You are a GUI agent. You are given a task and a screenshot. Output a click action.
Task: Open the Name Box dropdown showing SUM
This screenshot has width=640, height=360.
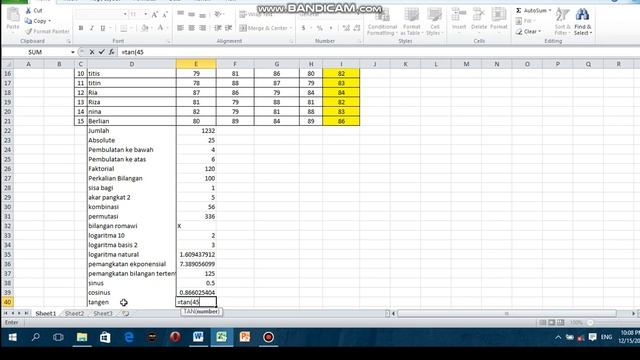[73, 52]
